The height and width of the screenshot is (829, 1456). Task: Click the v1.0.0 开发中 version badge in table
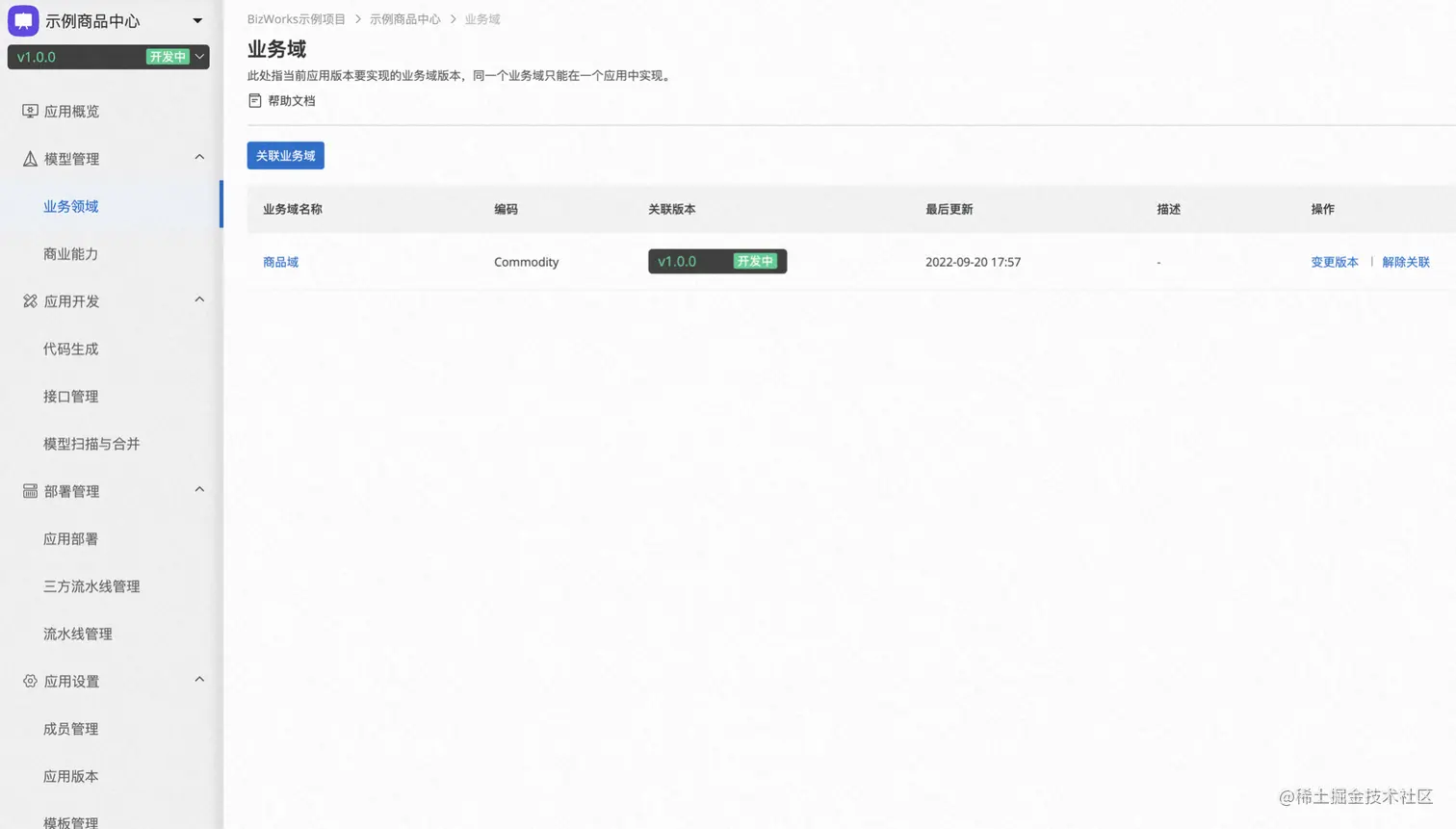click(x=717, y=261)
